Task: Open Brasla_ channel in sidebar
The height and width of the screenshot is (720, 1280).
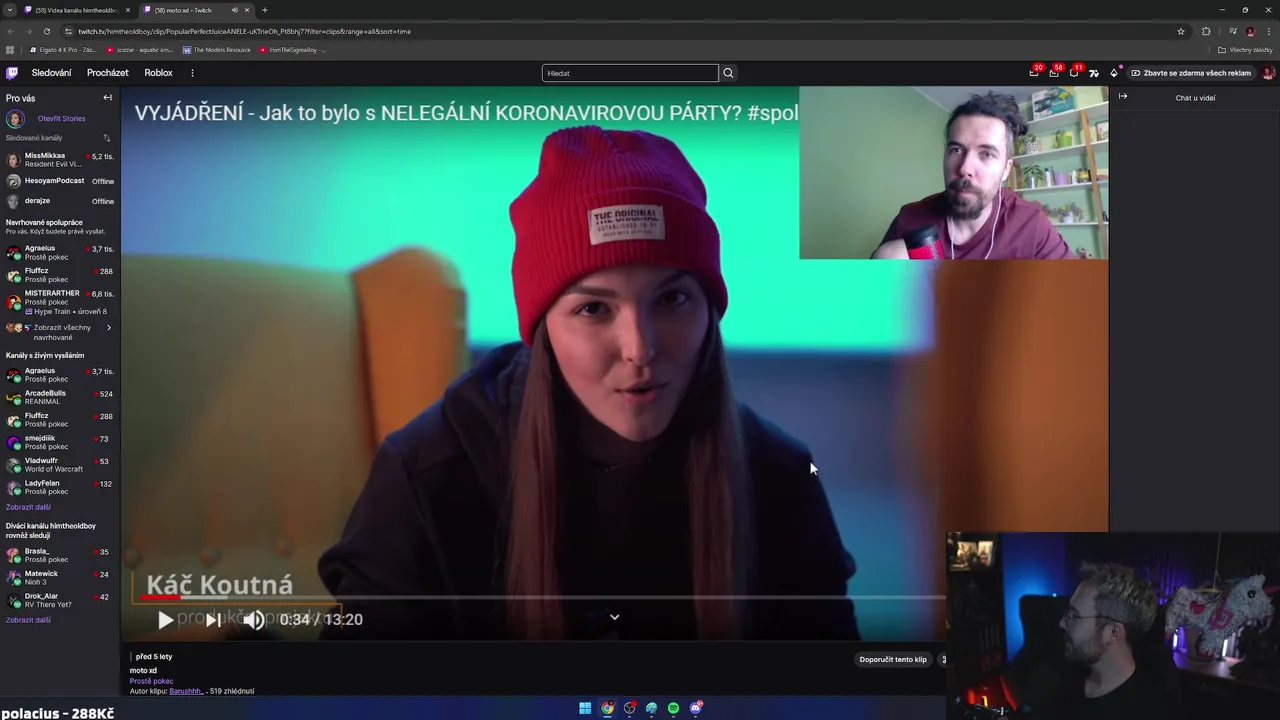Action: tap(60, 555)
